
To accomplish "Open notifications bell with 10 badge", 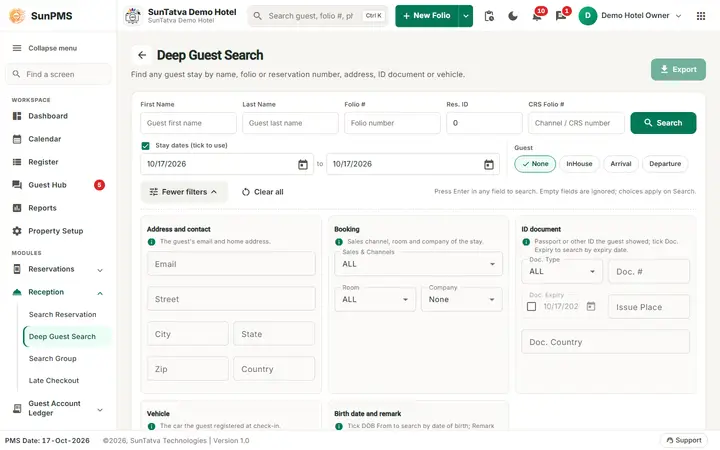I will point(537,16).
